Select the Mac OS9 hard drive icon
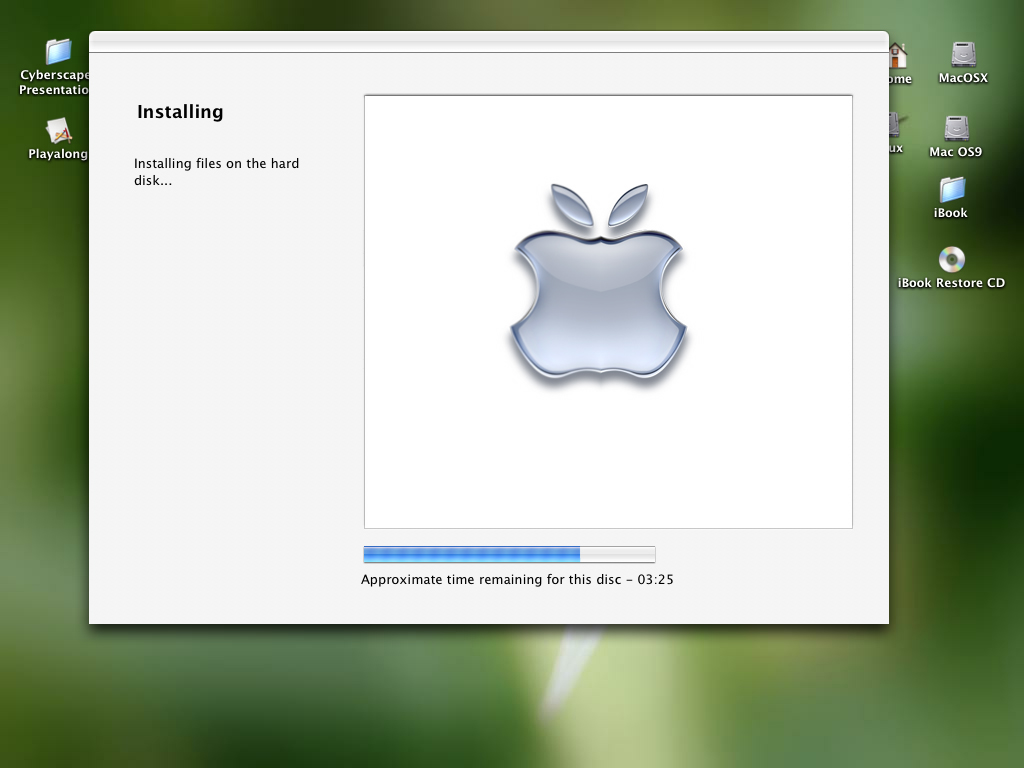The height and width of the screenshot is (768, 1024). pos(956,128)
